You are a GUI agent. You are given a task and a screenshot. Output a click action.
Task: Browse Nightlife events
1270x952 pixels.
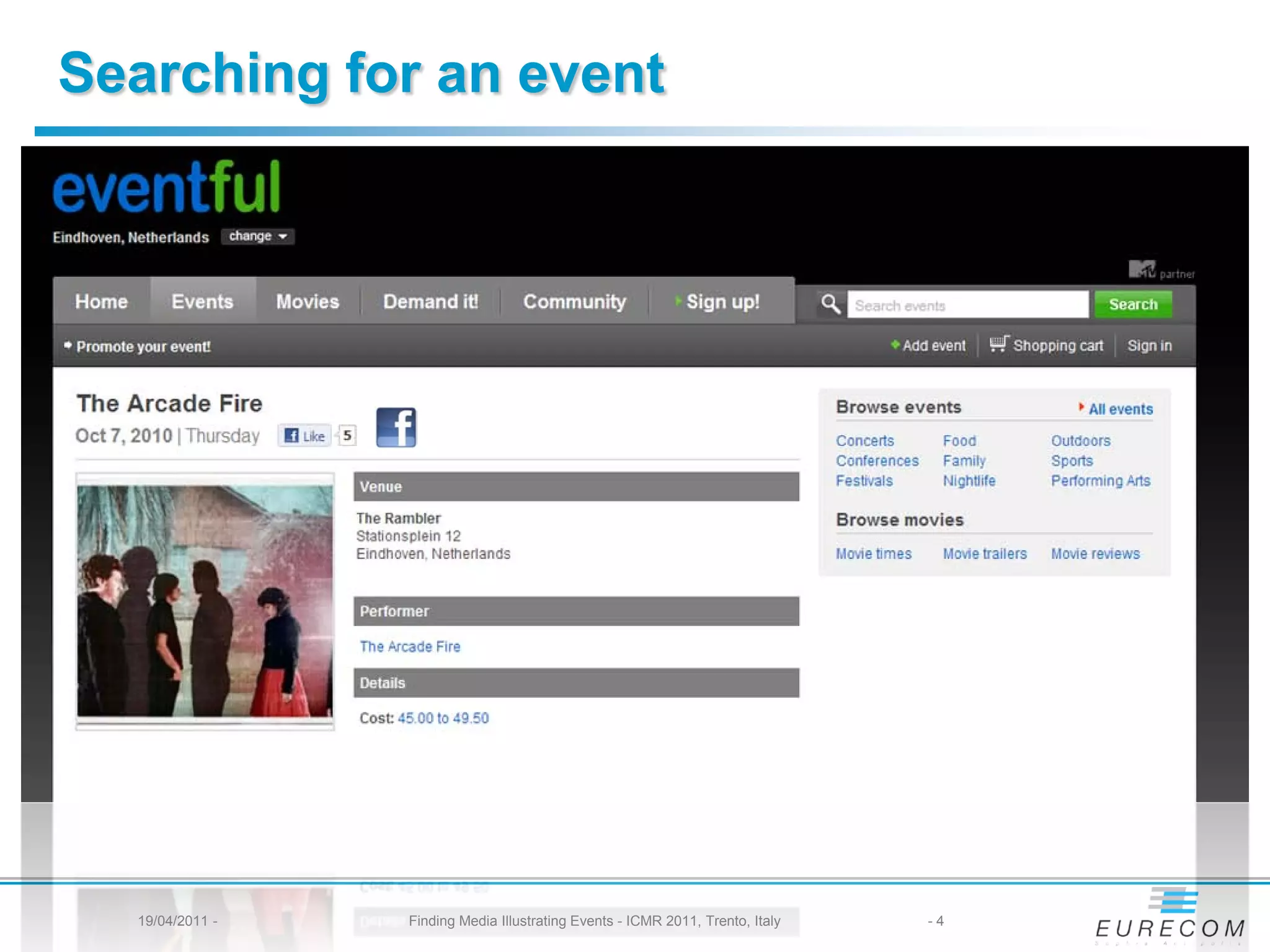click(x=969, y=480)
